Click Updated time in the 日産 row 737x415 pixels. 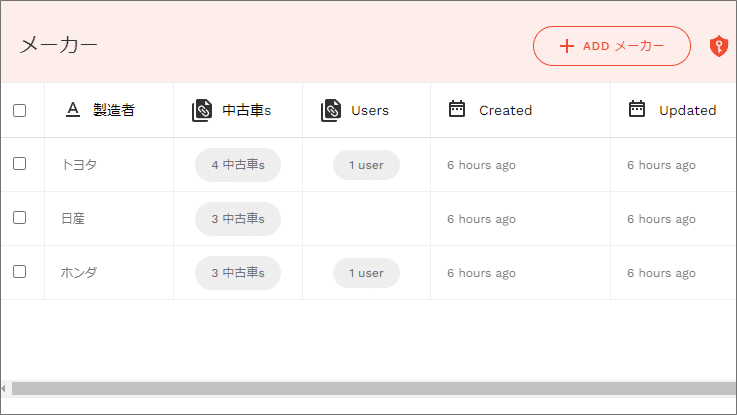661,219
